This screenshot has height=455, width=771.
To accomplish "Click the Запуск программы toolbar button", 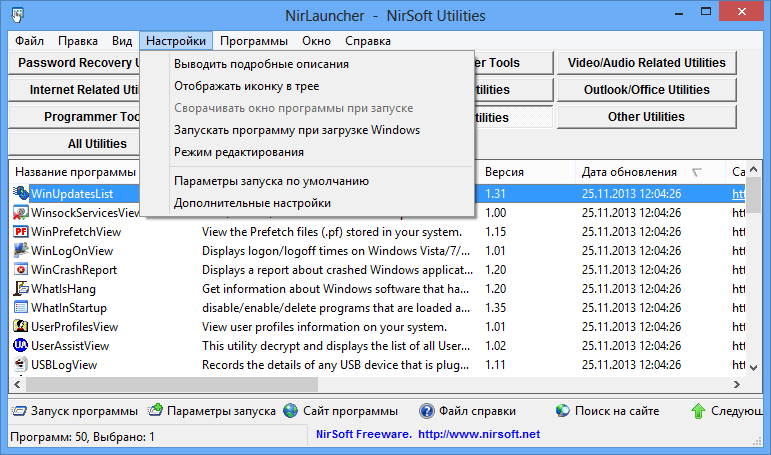I will [x=75, y=411].
